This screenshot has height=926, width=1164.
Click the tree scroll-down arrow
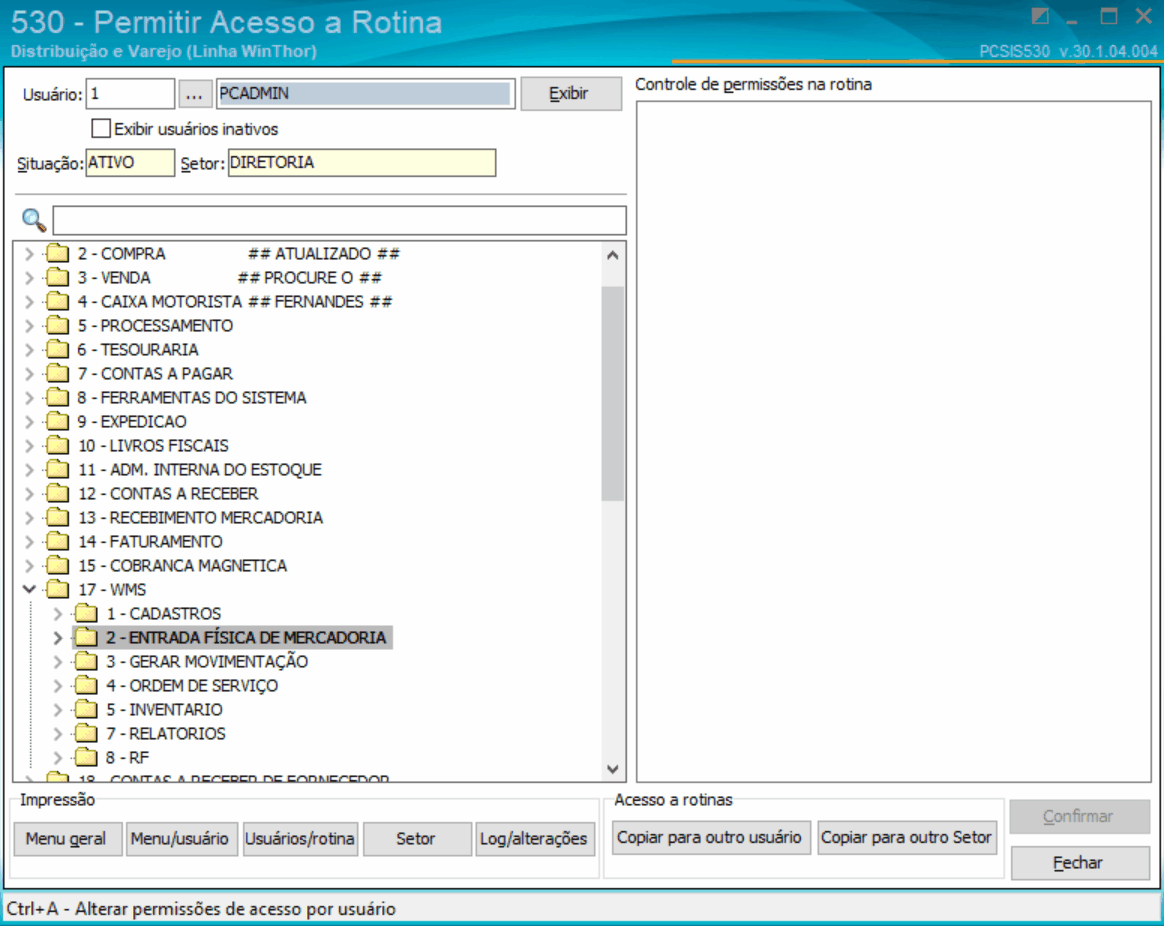pyautogui.click(x=612, y=769)
